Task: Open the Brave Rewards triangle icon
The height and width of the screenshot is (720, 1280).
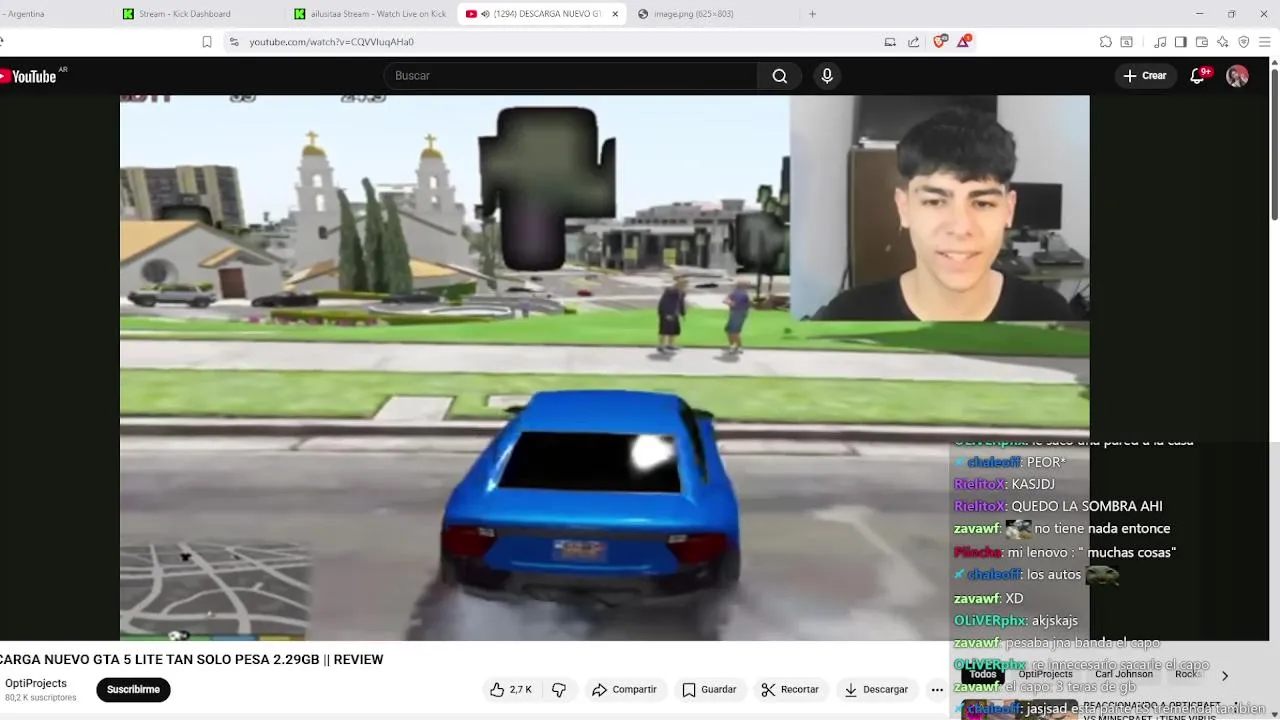Action: tap(964, 42)
